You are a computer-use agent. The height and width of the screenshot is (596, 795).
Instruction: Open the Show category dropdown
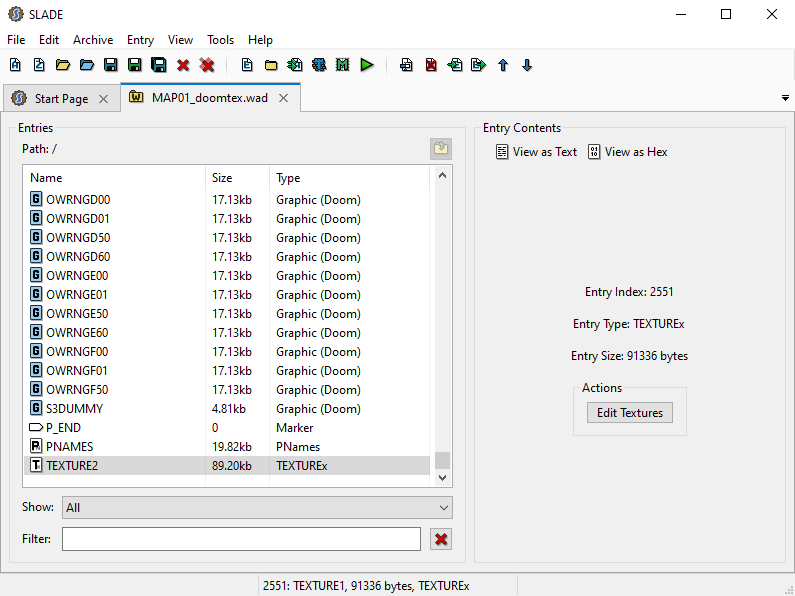coord(257,508)
